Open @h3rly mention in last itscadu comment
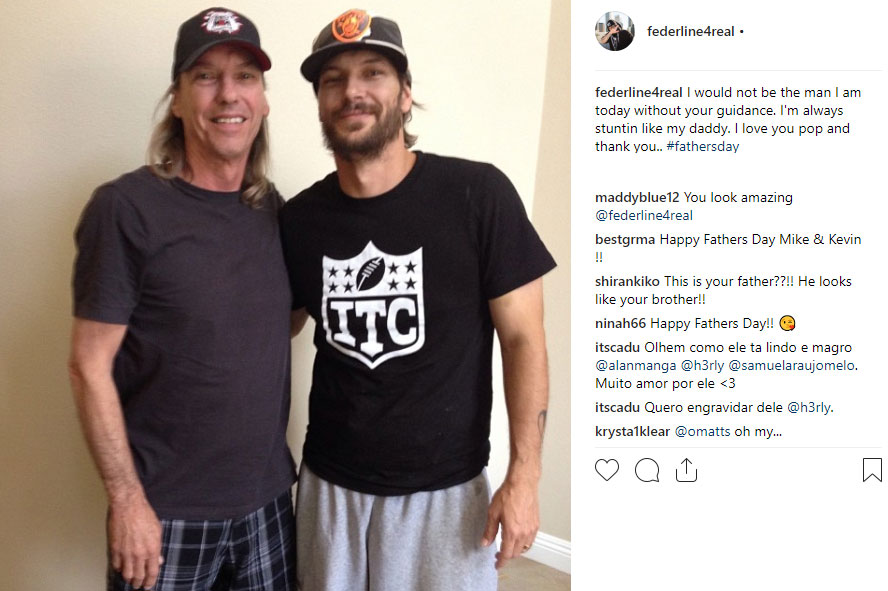This screenshot has height=591, width=888. [x=809, y=408]
